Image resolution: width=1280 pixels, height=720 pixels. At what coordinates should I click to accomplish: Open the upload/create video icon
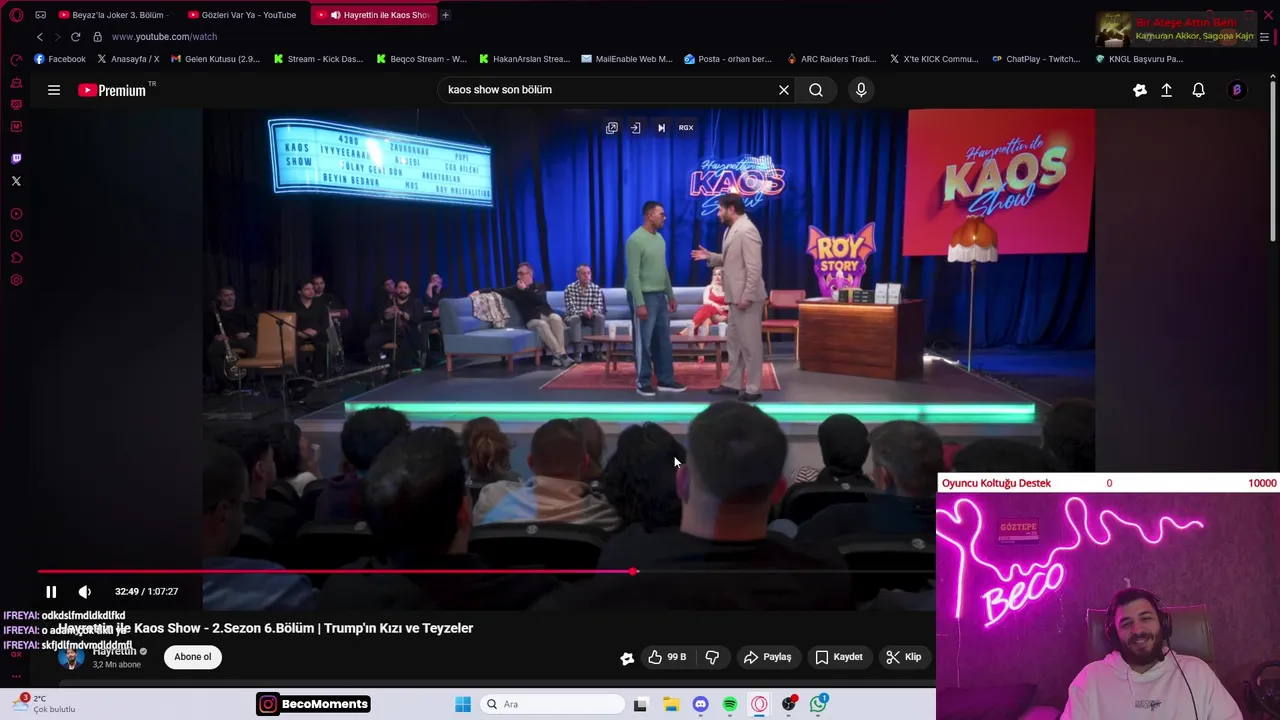click(1166, 90)
